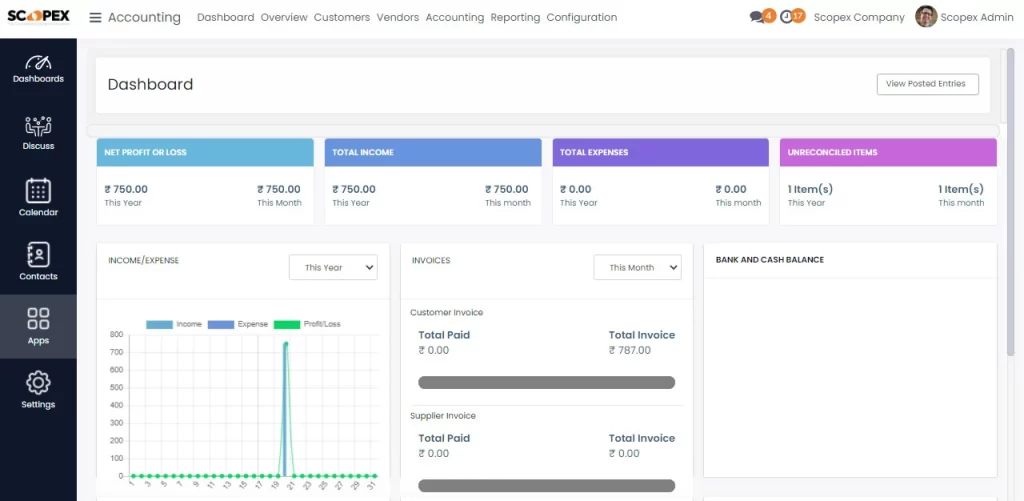Toggle the Profit/Loss legend swatch in chart
This screenshot has height=501, width=1024.
pos(287,325)
